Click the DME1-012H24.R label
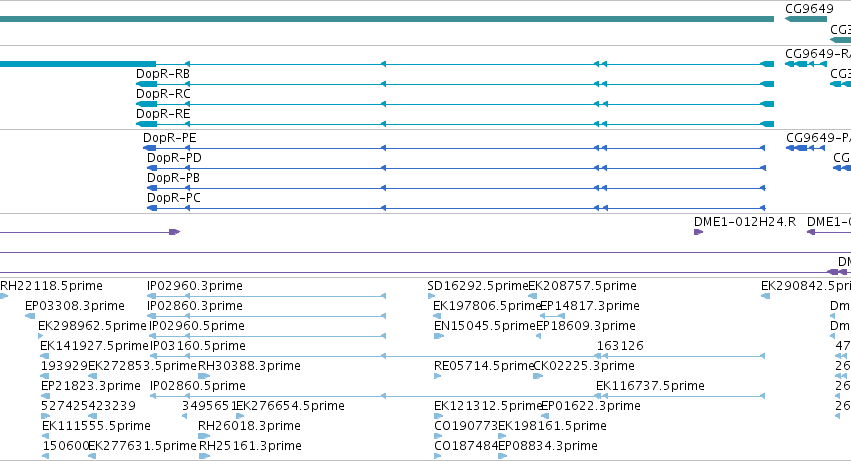The width and height of the screenshot is (851, 461). [745, 222]
